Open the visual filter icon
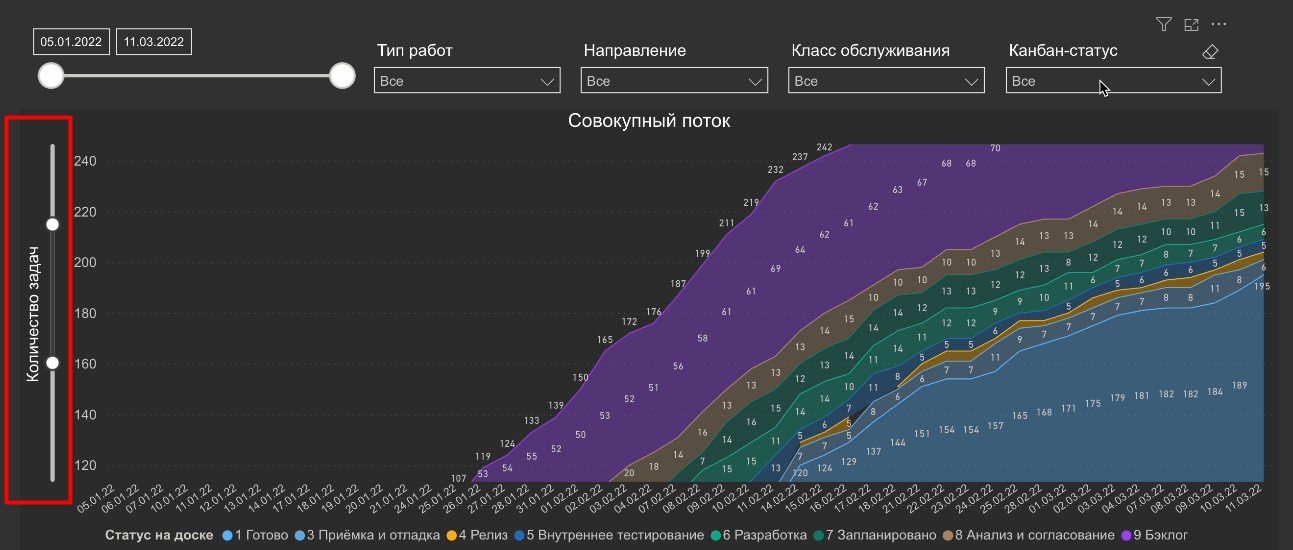Viewport: 1293px width, 550px height. click(x=1163, y=24)
